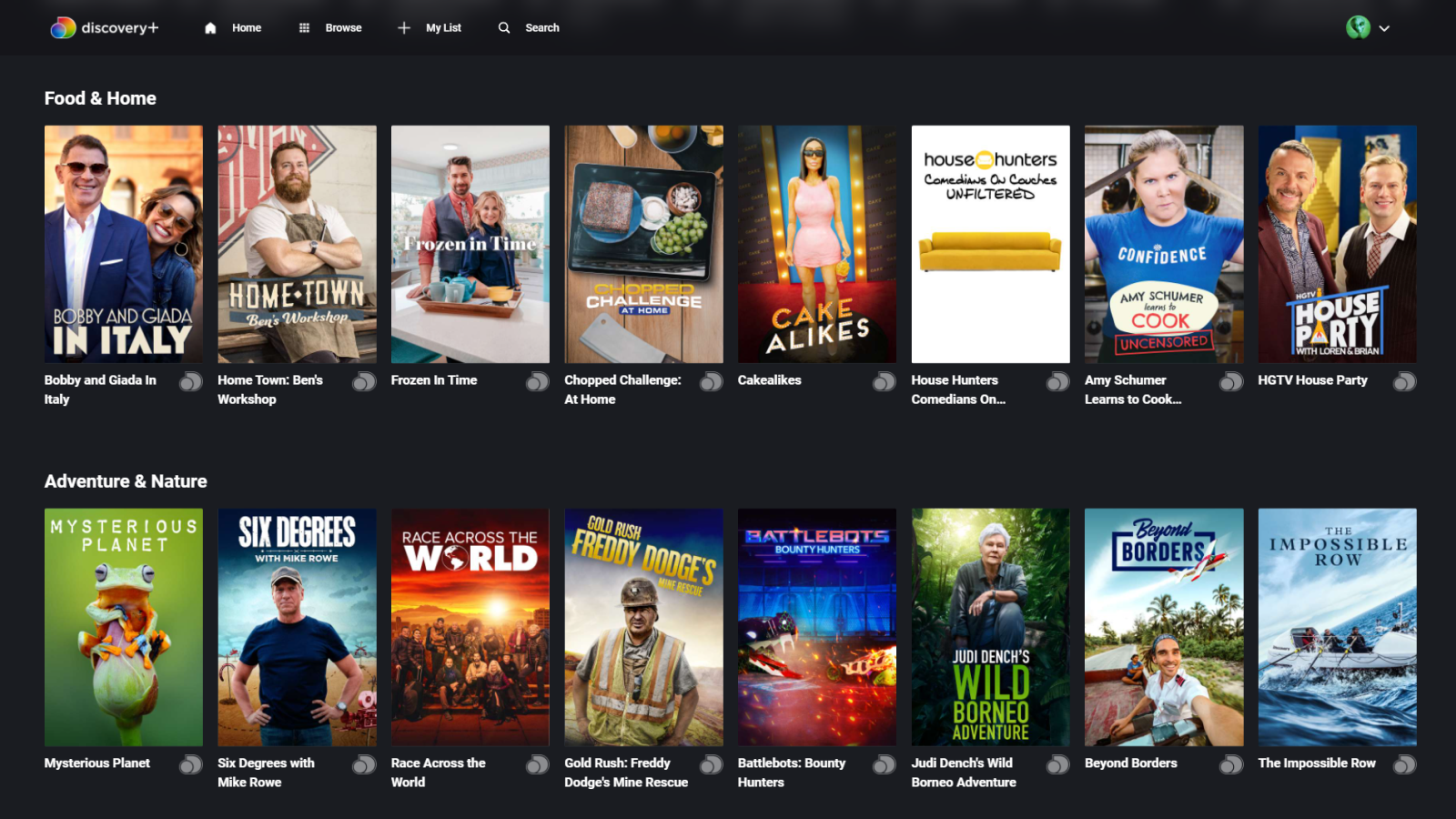This screenshot has height=819, width=1456.
Task: Click the "Beyond Borders" title text
Action: tap(1131, 763)
